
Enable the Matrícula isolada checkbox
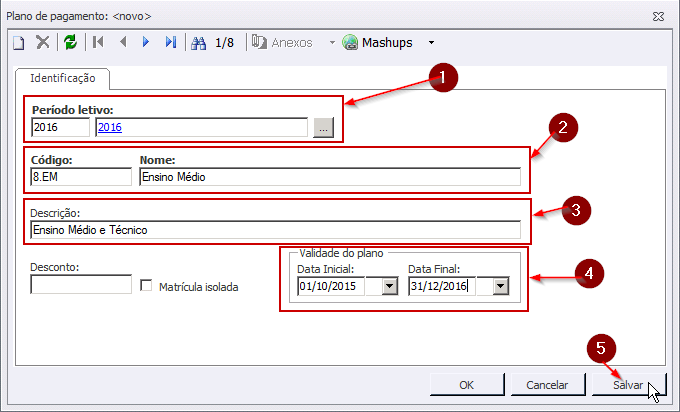click(x=147, y=286)
